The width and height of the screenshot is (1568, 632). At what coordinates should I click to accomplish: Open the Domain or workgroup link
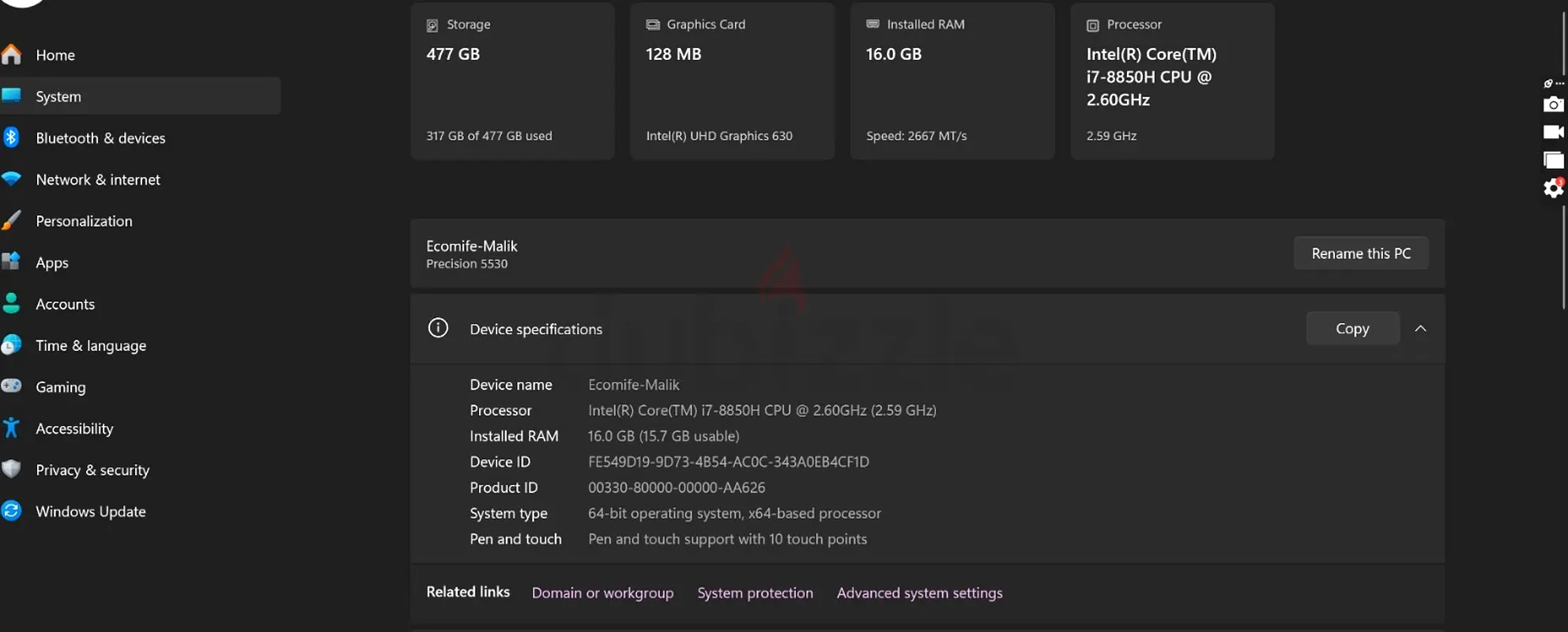[x=602, y=592]
